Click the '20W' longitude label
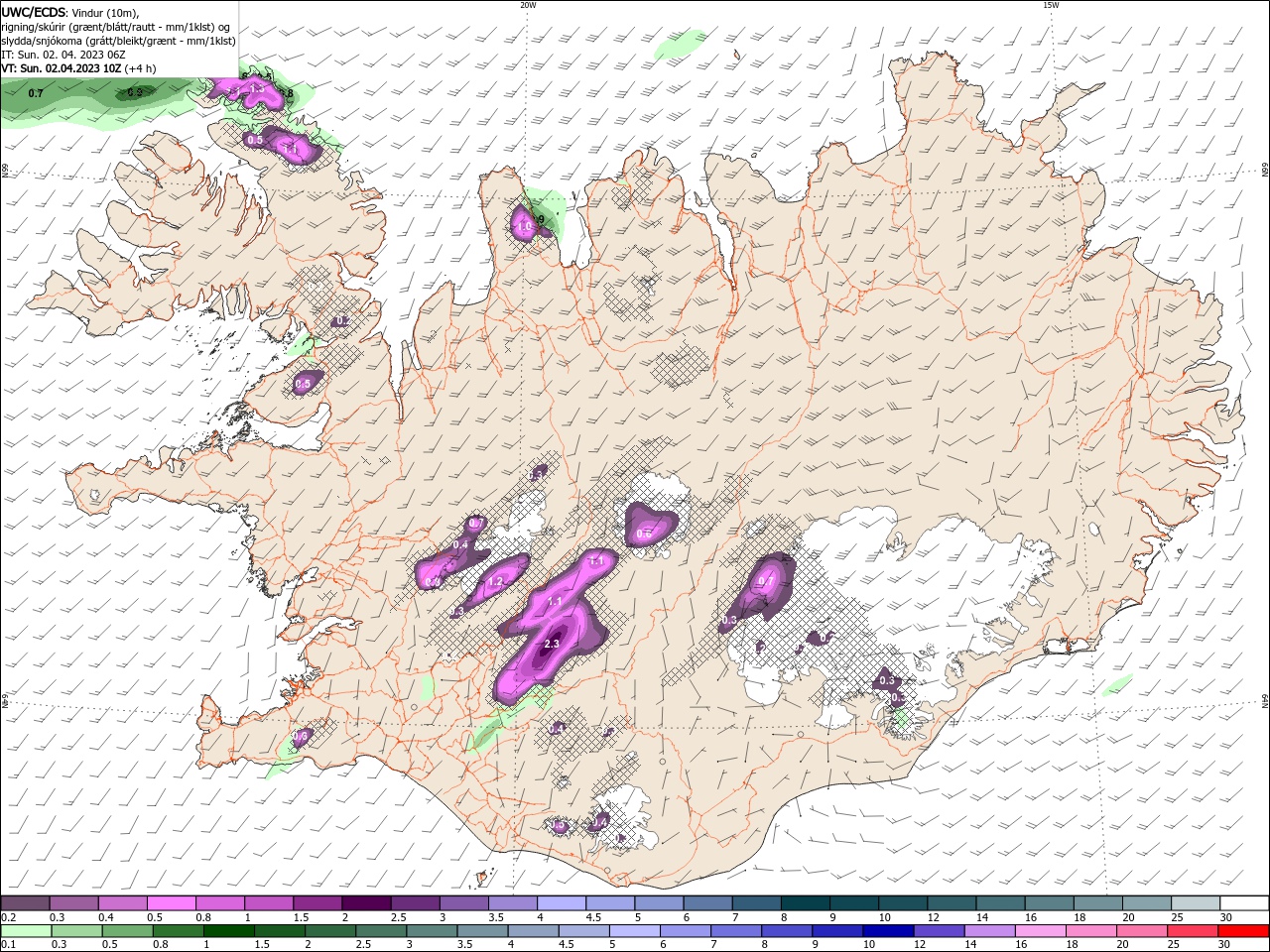Screen dimensions: 1270x952 point(528,5)
